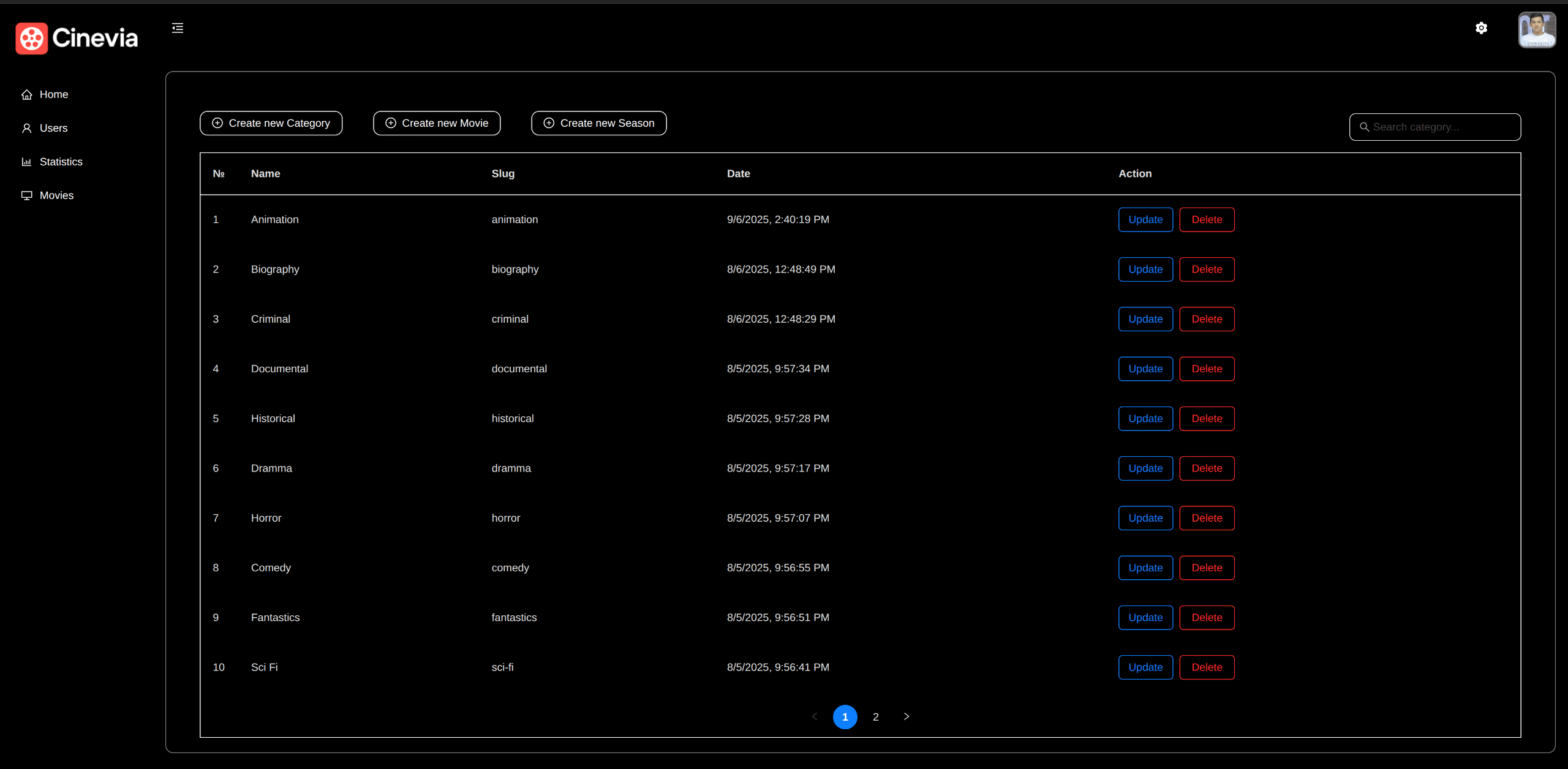The height and width of the screenshot is (769, 1568).
Task: Open Movies via the monitor icon
Action: (x=27, y=195)
